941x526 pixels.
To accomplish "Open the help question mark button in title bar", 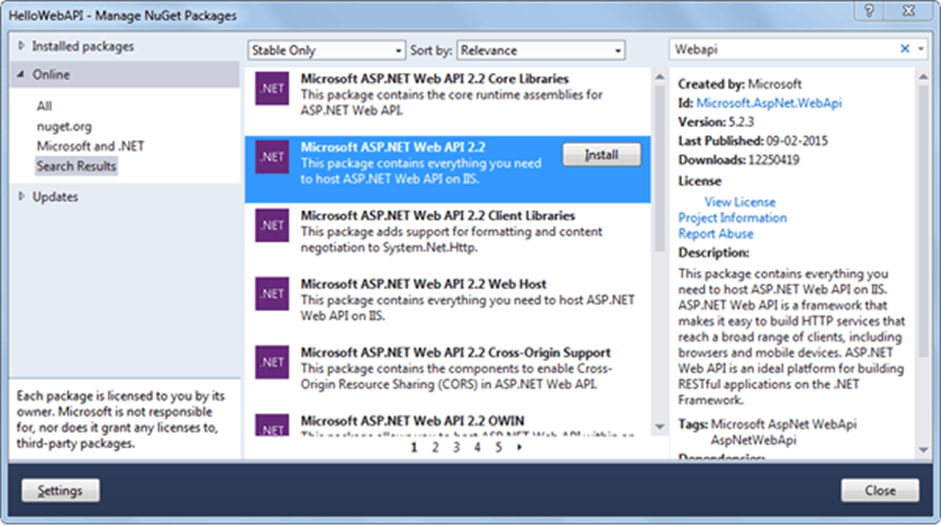I will point(869,10).
